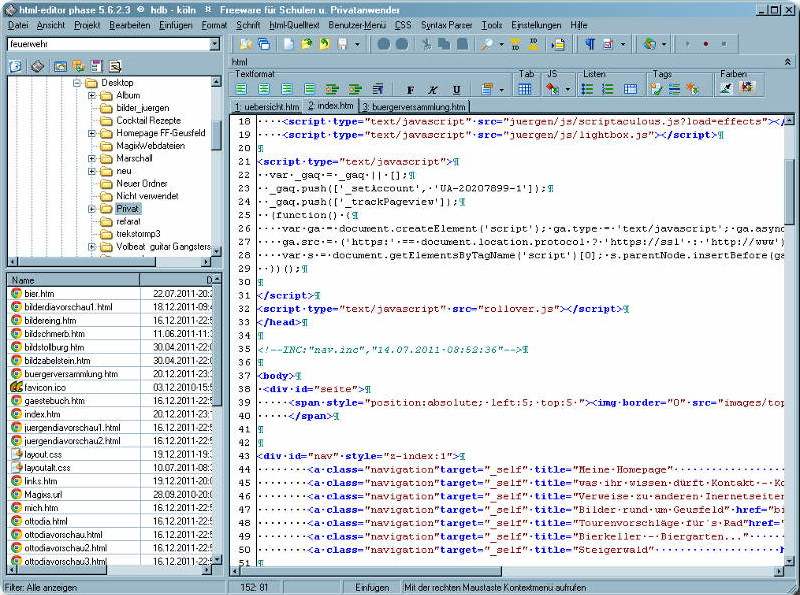
Task: Click the magnifying glass search icon
Action: (x=487, y=44)
